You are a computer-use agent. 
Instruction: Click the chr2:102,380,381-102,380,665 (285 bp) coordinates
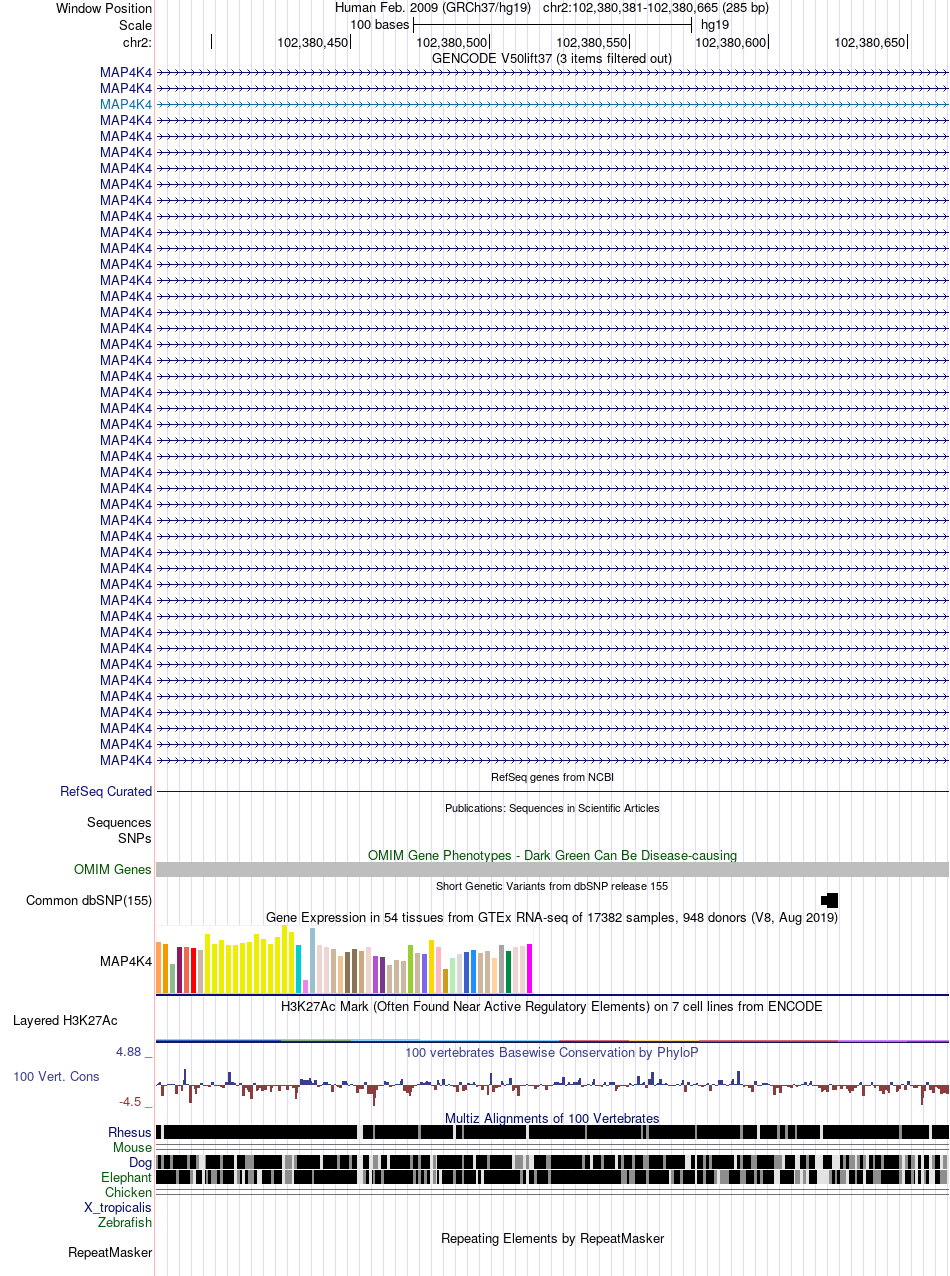click(x=656, y=8)
